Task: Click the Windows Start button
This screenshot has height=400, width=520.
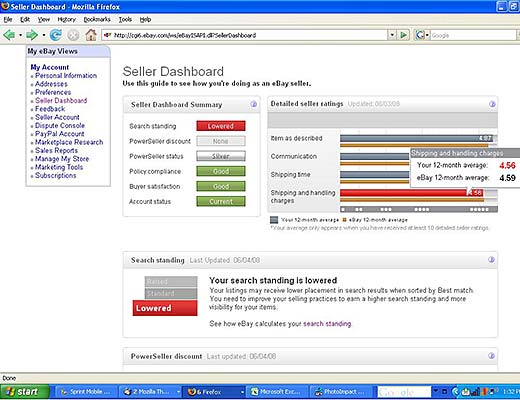Action: 25,391
